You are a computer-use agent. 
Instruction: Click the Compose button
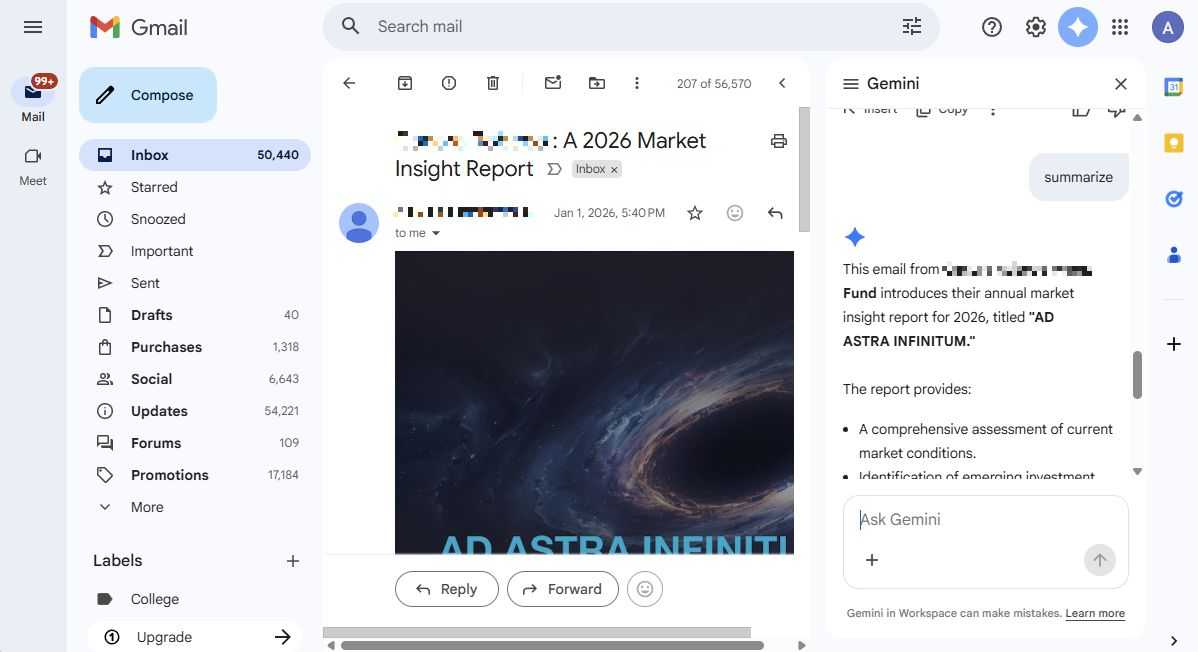pos(147,95)
